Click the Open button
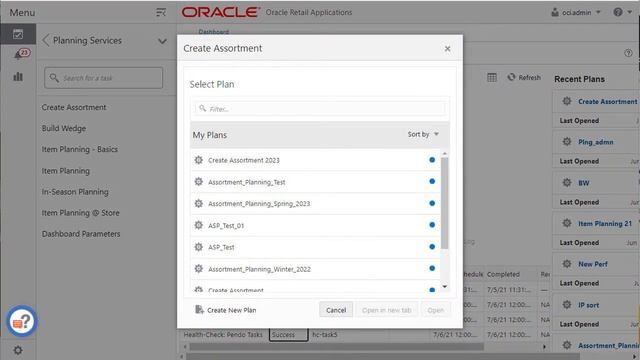The width and height of the screenshot is (640, 360). [x=436, y=310]
